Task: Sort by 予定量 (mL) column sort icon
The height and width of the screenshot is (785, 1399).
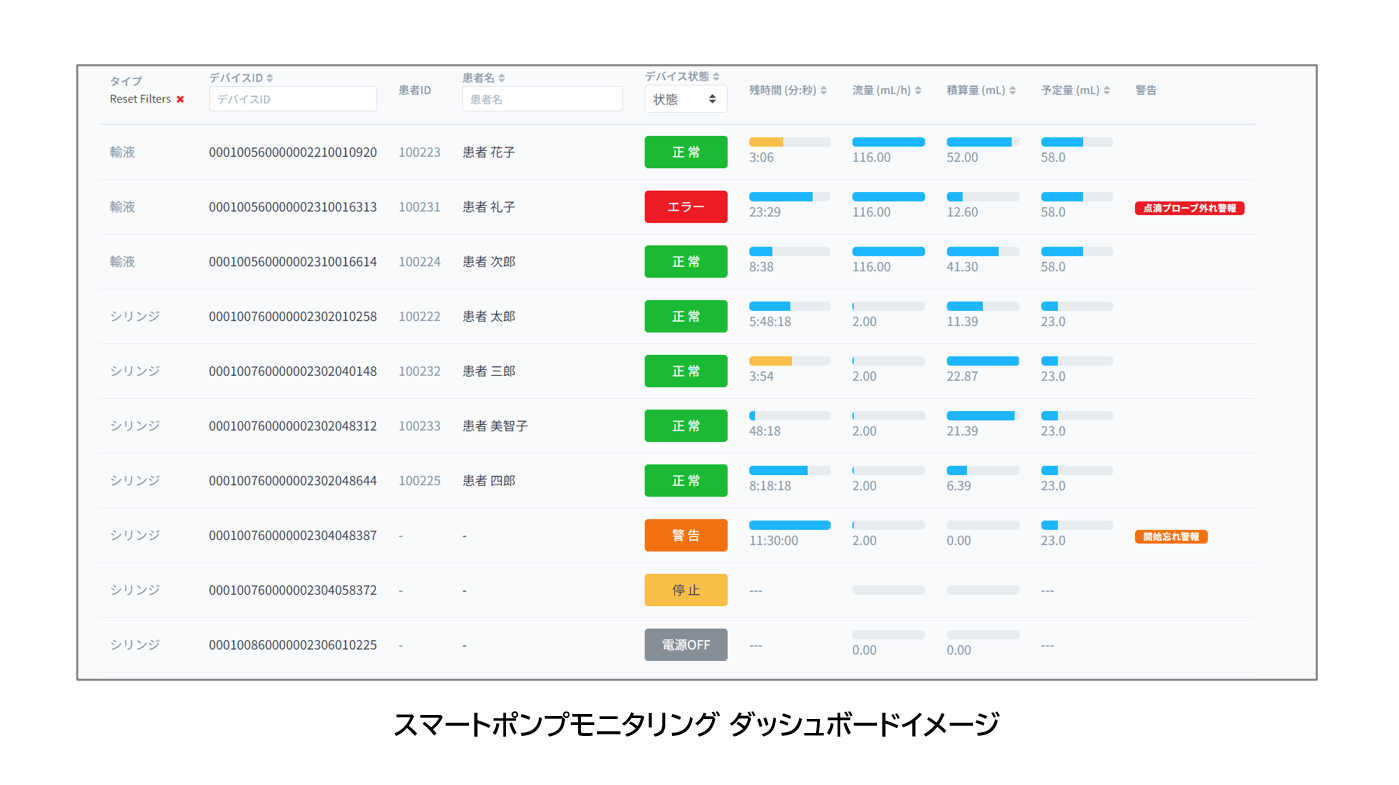Action: (1107, 90)
